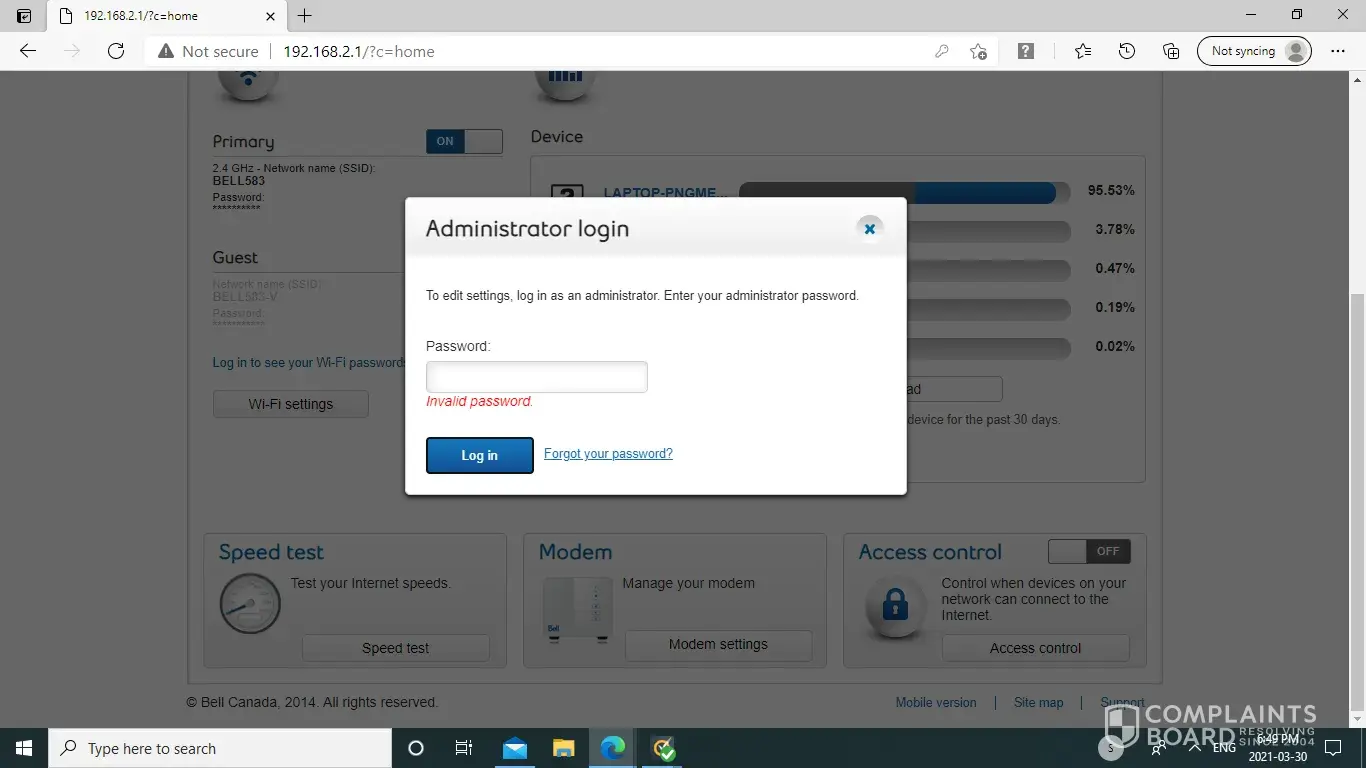Click the 95.53% usage bar
This screenshot has width=1366, height=768.
point(904,192)
